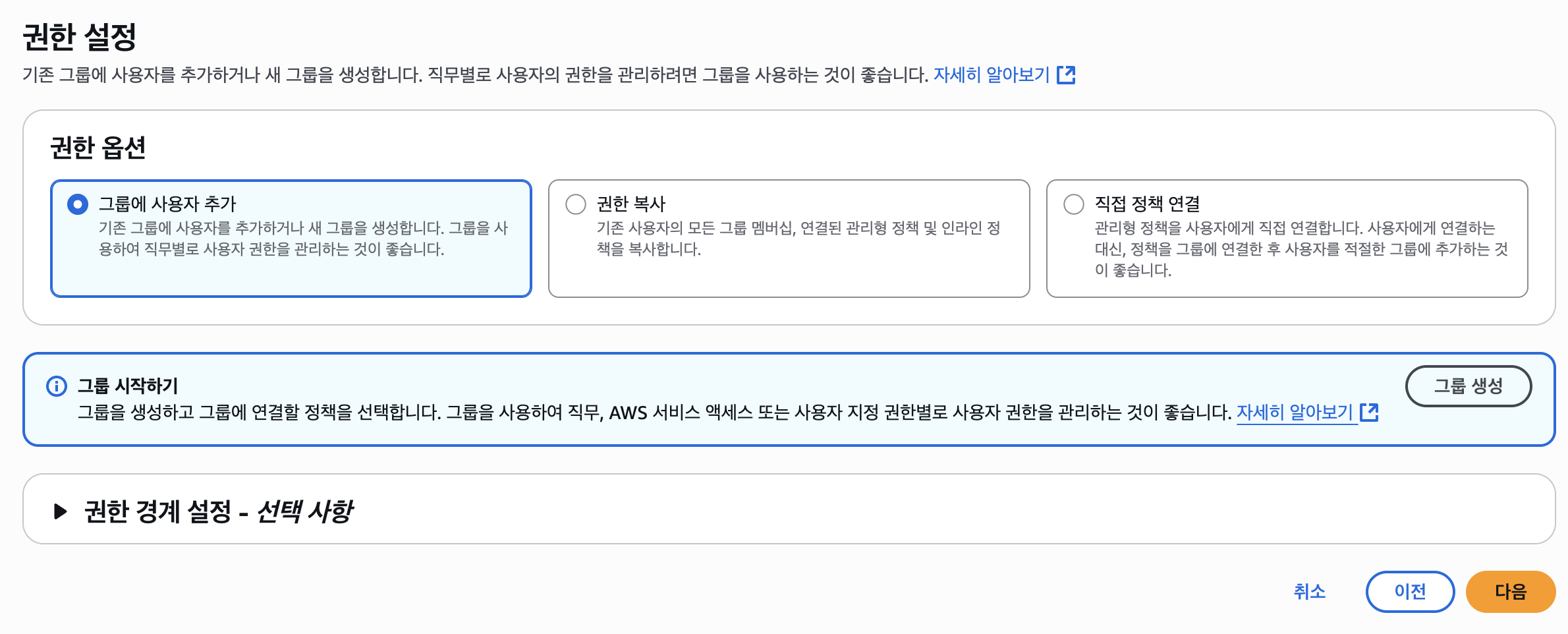Click the info icon next to 그룹 시작하기
The width and height of the screenshot is (1568, 634).
57,386
